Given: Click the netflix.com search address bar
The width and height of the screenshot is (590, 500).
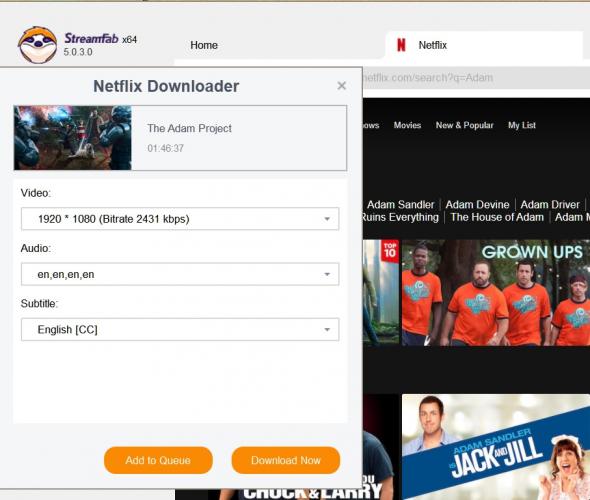Looking at the screenshot, I should click(x=476, y=78).
